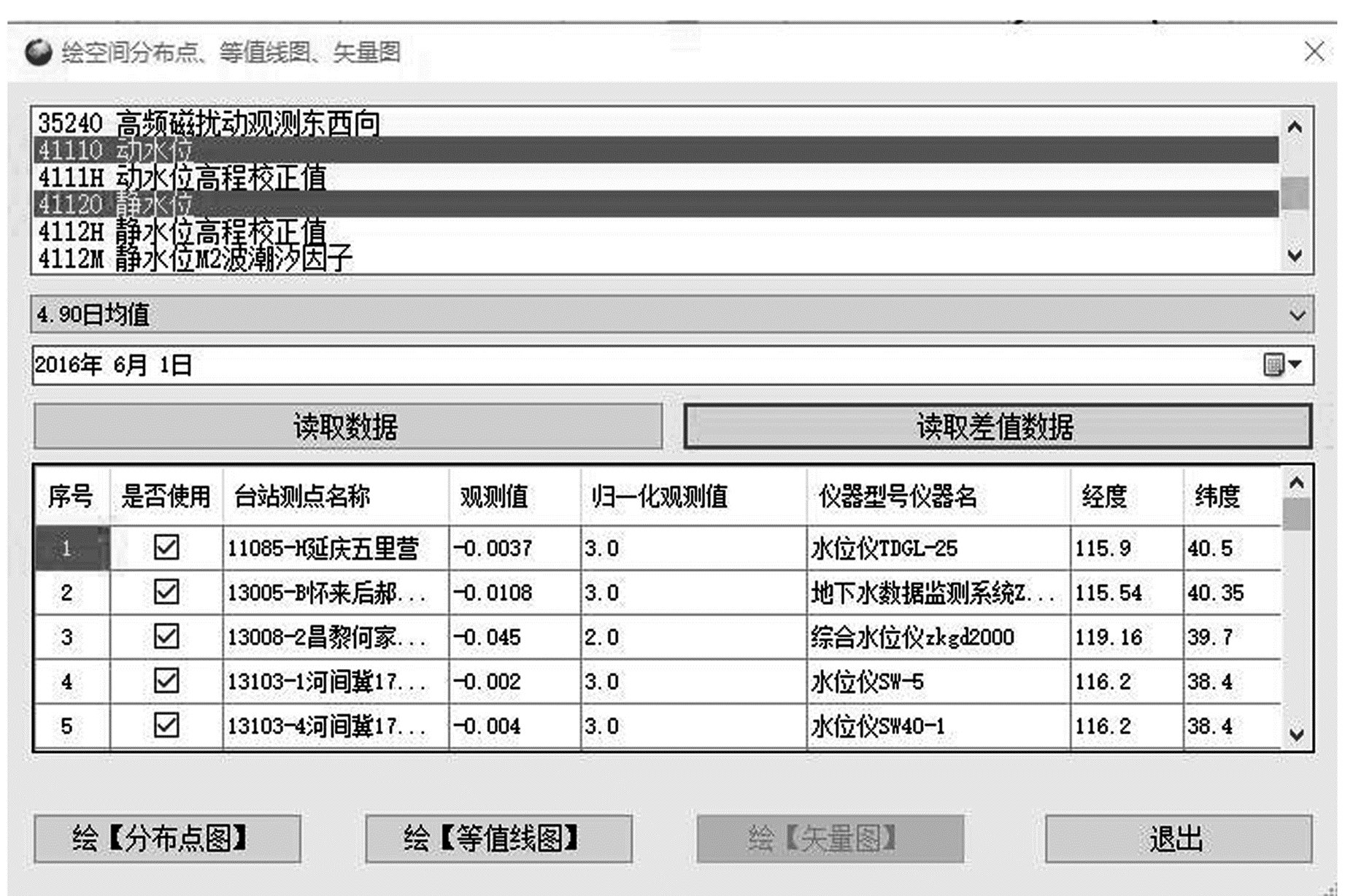Toggle the checkbox for station 13008-2昌黎何家

[x=166, y=636]
